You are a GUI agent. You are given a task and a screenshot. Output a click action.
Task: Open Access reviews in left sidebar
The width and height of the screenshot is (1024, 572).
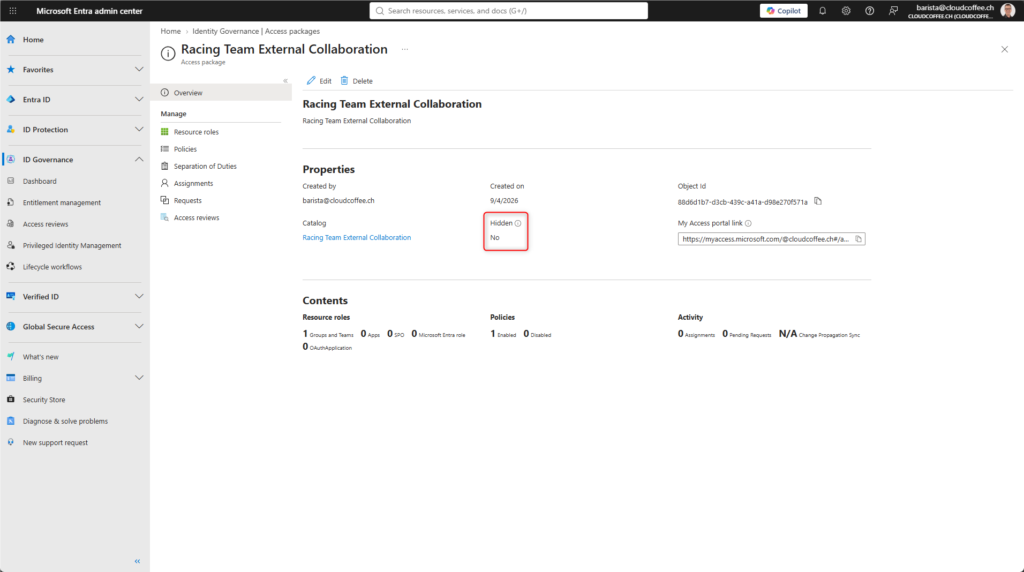[45, 224]
